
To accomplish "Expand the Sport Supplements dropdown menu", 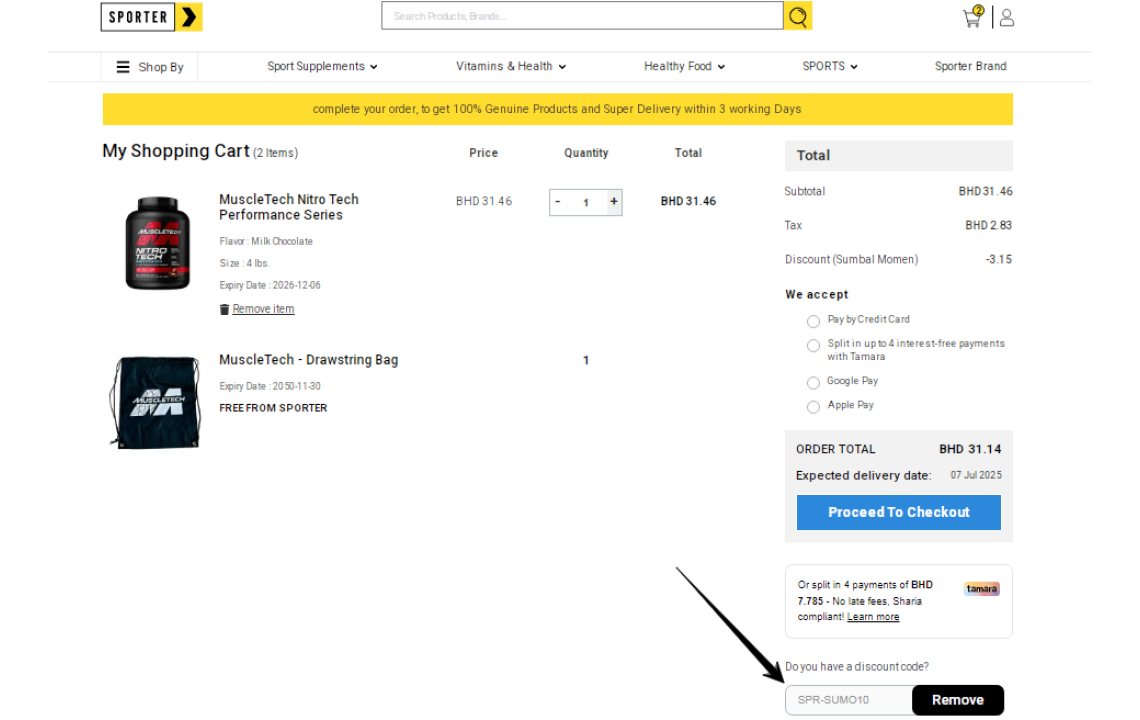I will (x=322, y=66).
